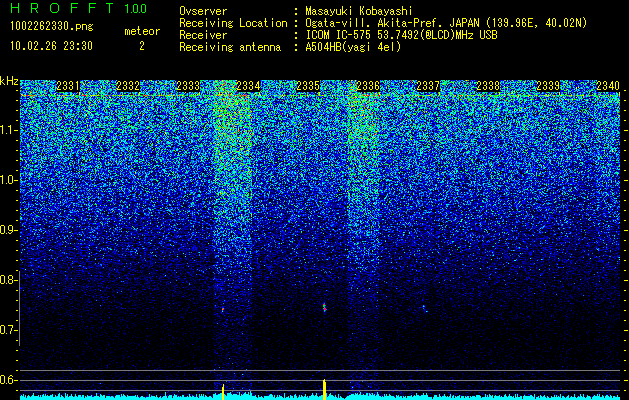Screen dimensions: 629x400
Task: Click the date stamp 10.02.26 23:30
Action: (51, 46)
